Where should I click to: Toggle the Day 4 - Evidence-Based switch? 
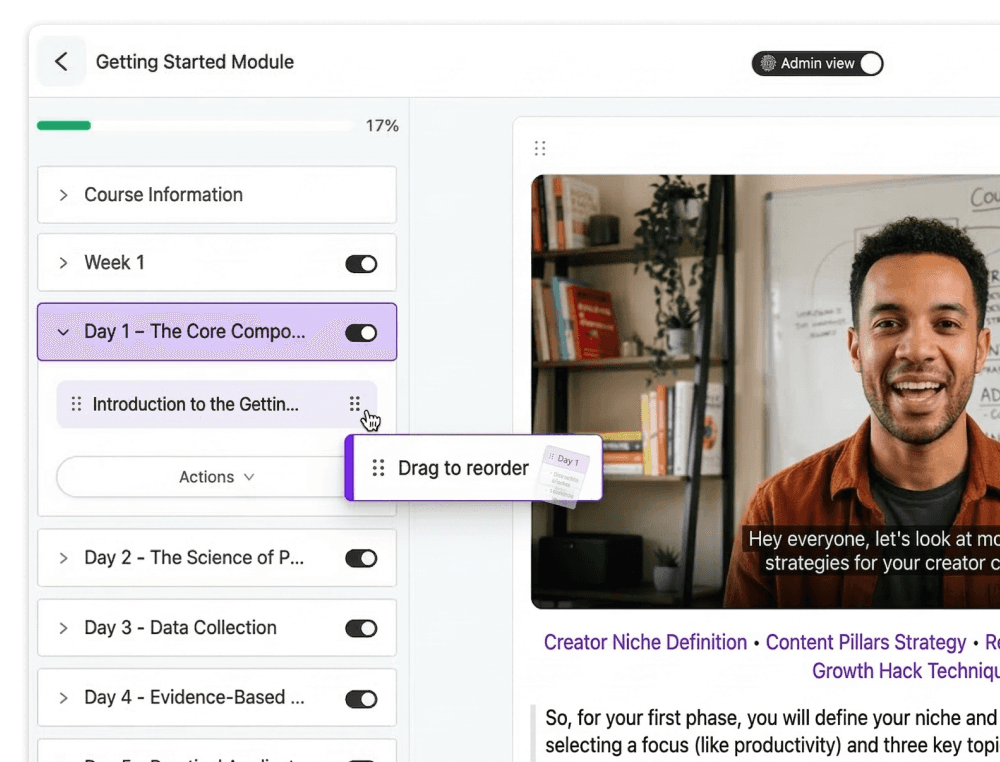[361, 699]
